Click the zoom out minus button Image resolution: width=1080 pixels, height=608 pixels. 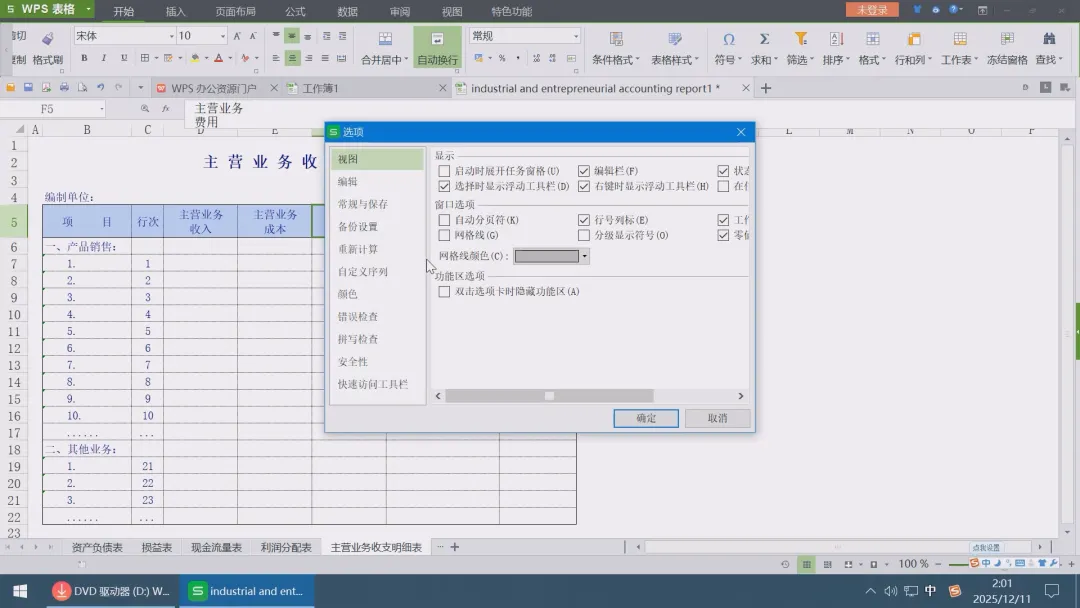tap(938, 564)
